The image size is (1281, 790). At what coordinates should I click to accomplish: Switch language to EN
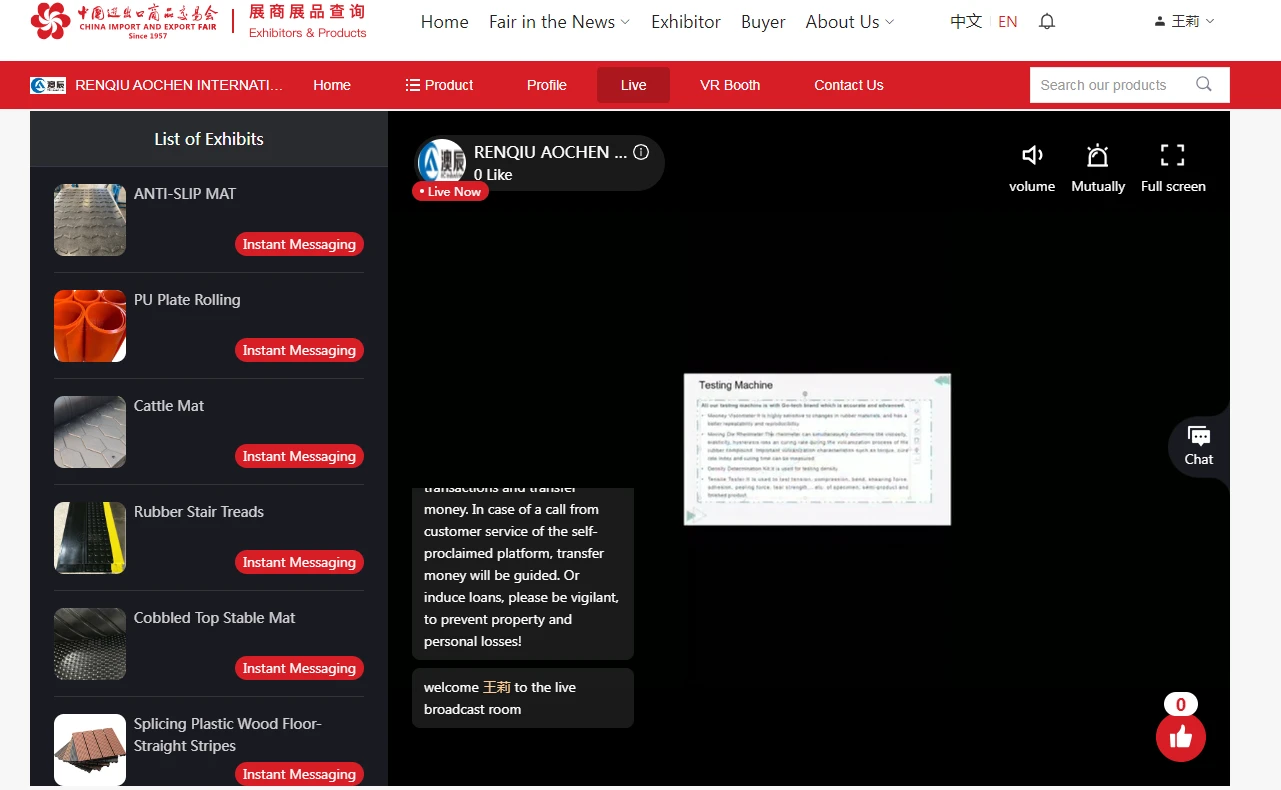pos(1008,22)
